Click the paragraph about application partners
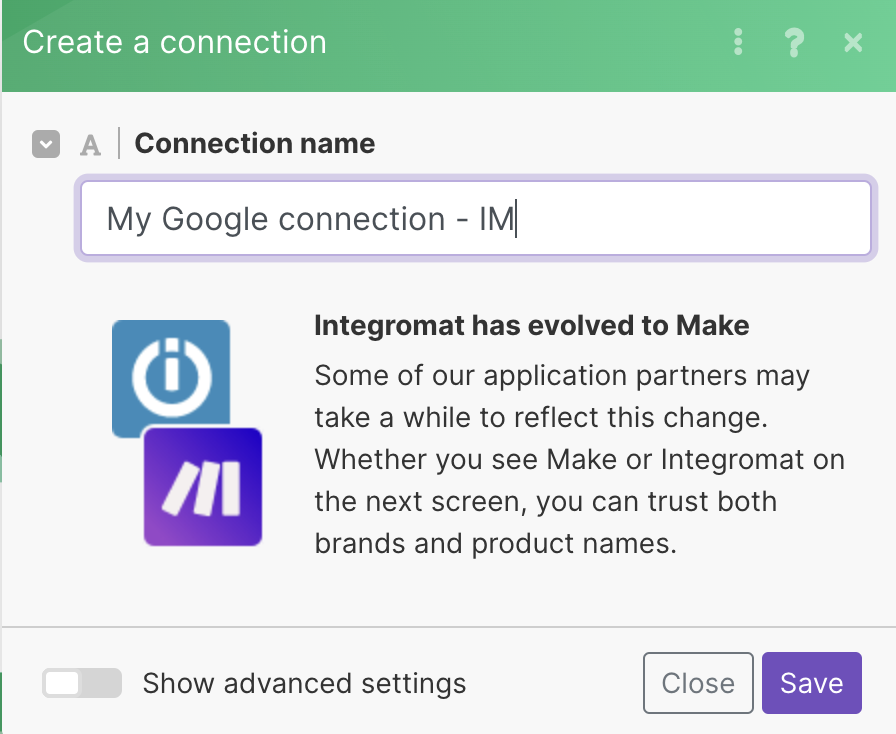 579,460
